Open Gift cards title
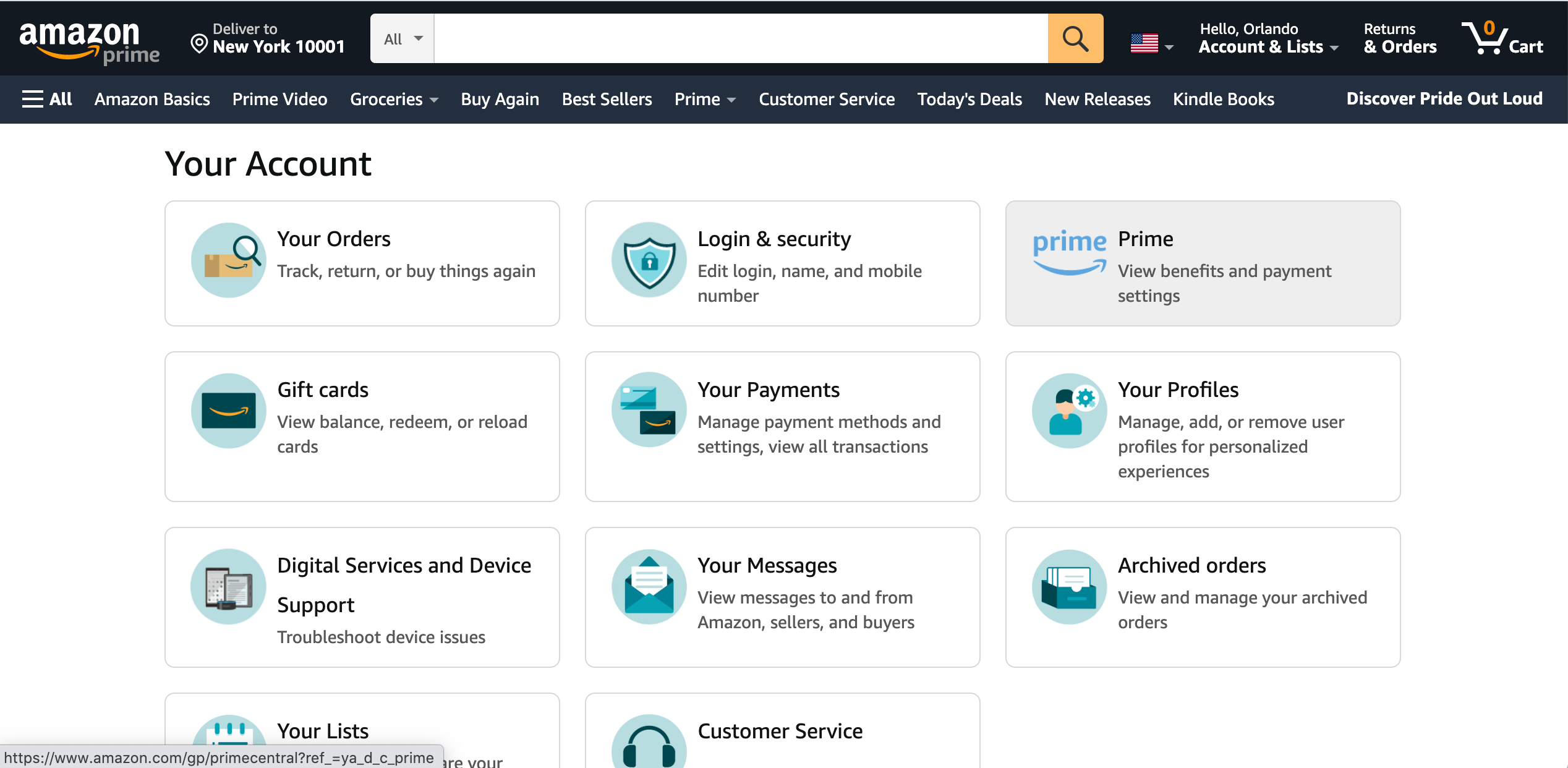Viewport: 1568px width, 768px height. click(x=323, y=390)
